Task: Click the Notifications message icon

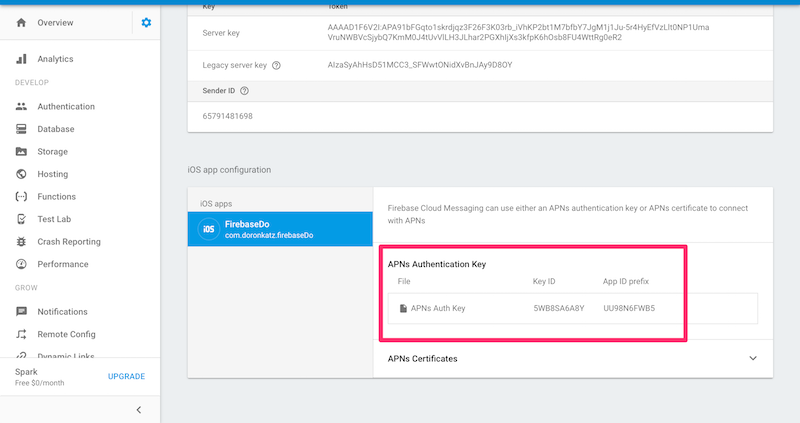Action: [21, 311]
